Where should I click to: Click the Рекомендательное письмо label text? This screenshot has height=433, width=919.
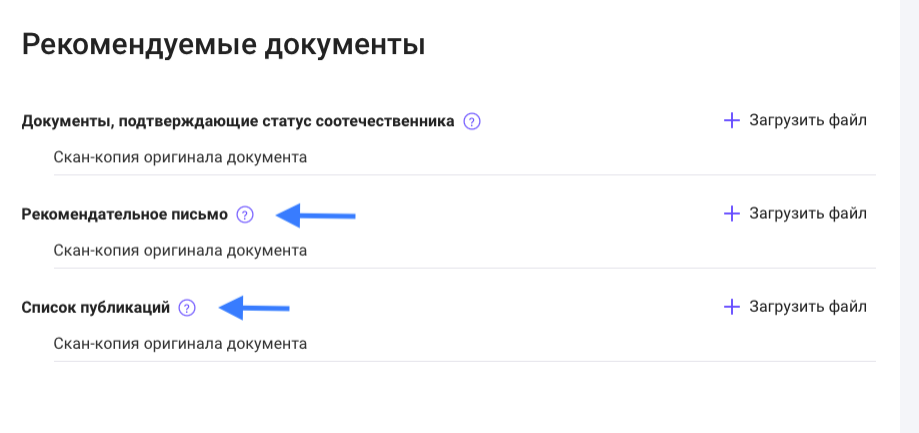click(x=125, y=214)
